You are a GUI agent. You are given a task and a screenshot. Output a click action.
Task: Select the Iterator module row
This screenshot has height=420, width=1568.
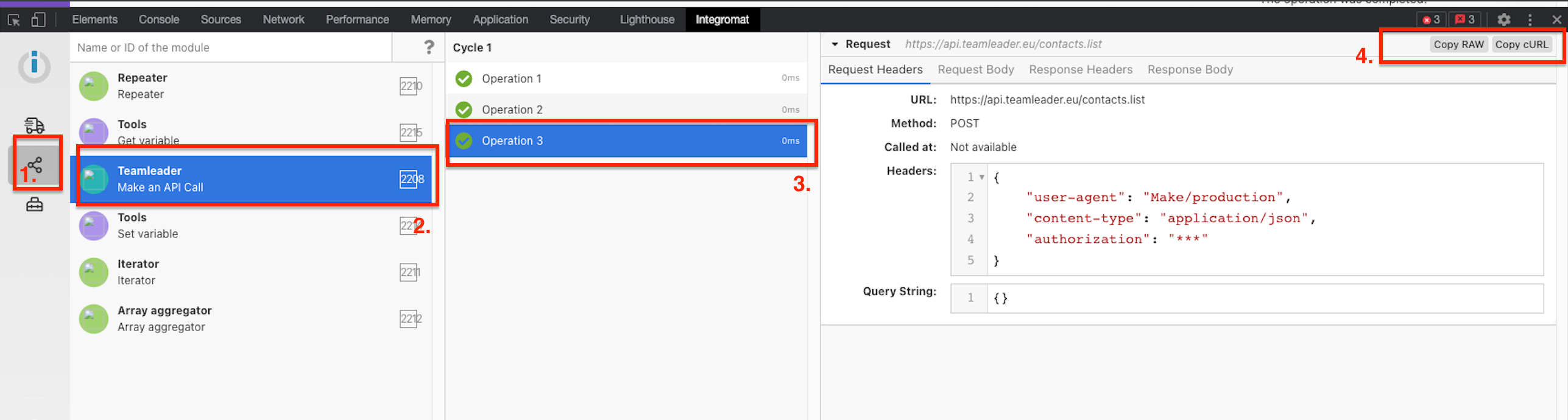click(x=251, y=272)
